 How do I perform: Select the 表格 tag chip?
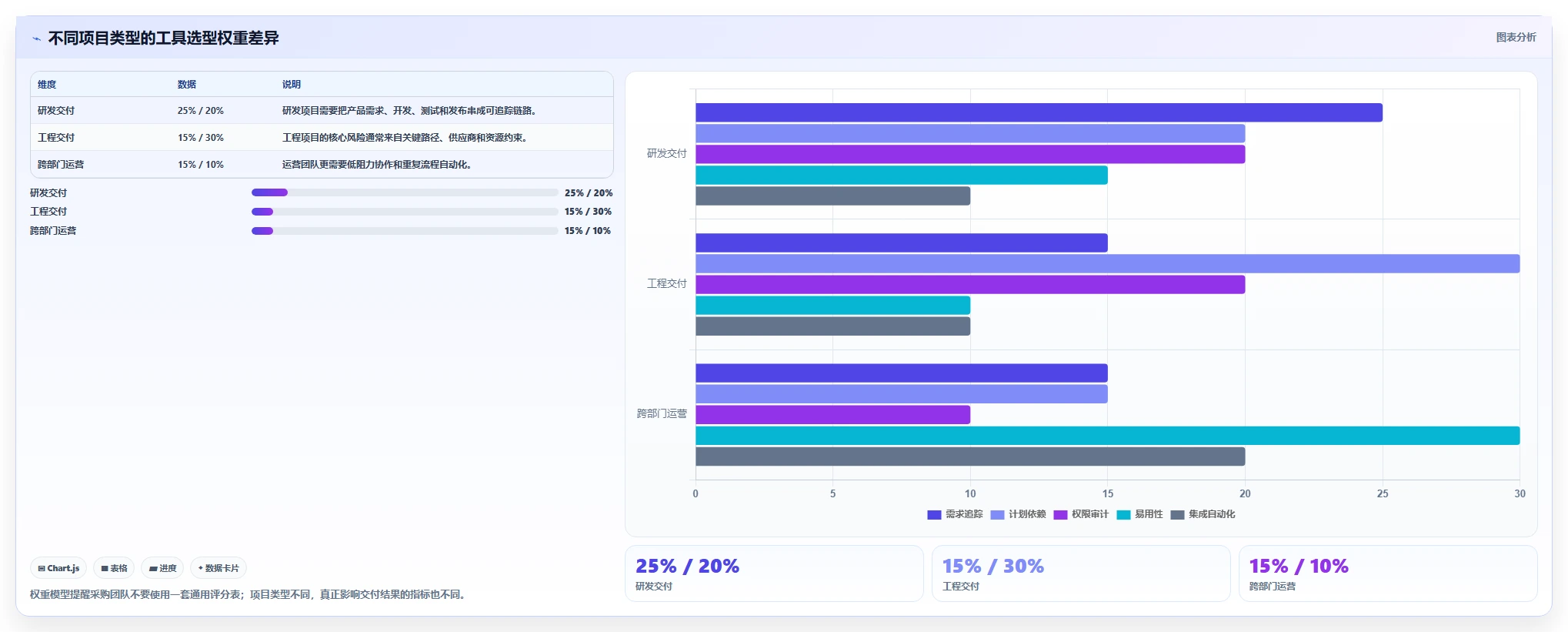point(114,568)
